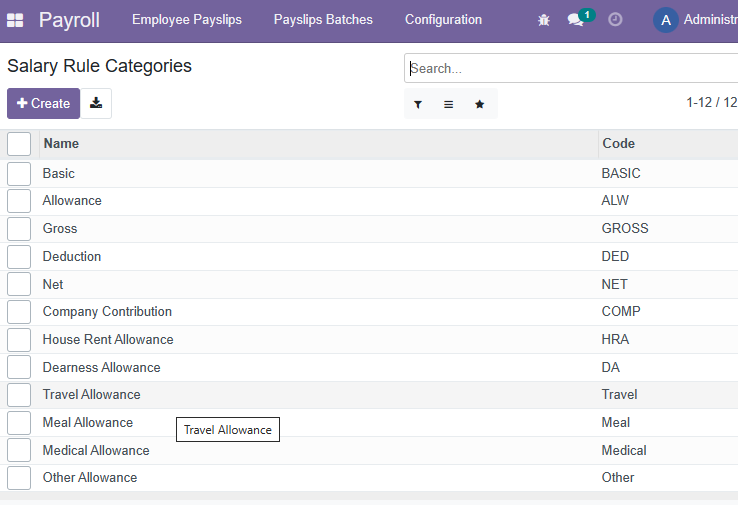Check the Allowance row checkbox
Viewport: 738px width, 505px height.
(x=19, y=201)
